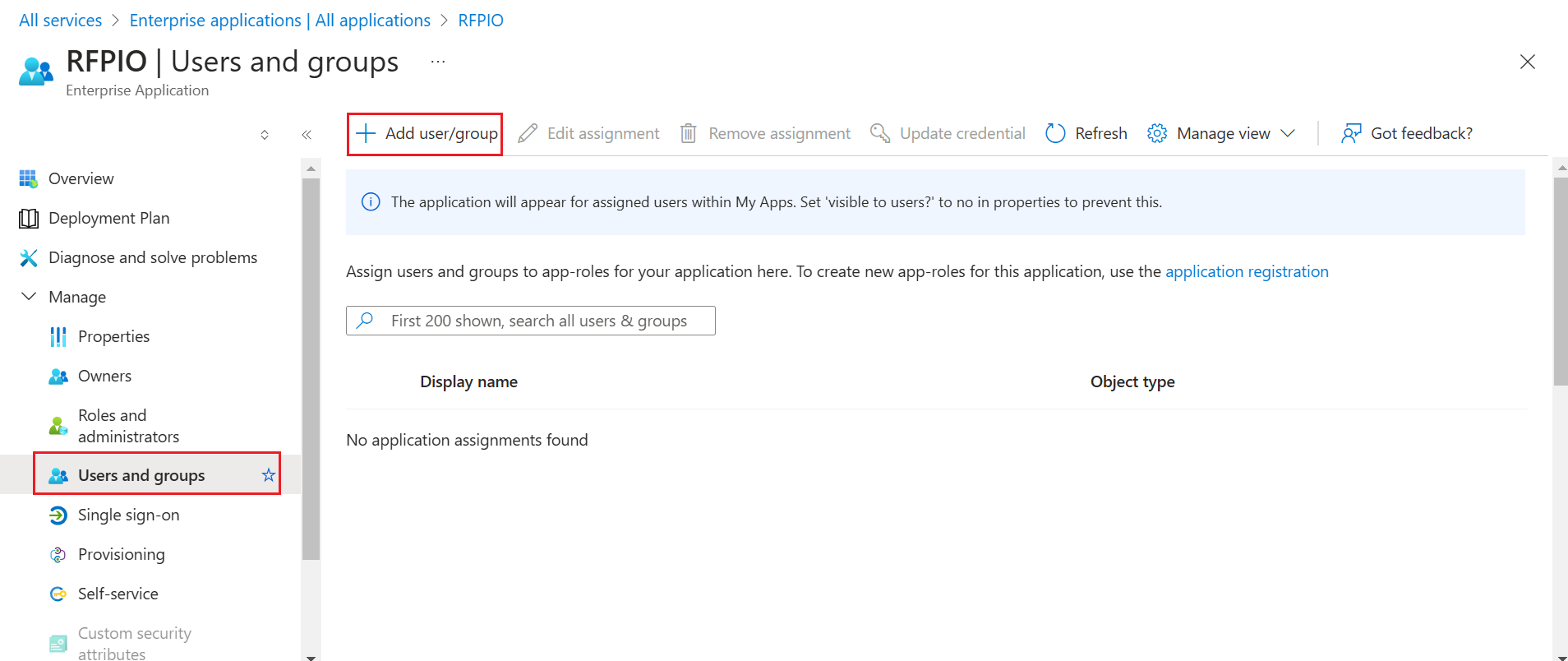
Task: Click the main page vertical scrollbar
Action: pyautogui.click(x=1561, y=281)
